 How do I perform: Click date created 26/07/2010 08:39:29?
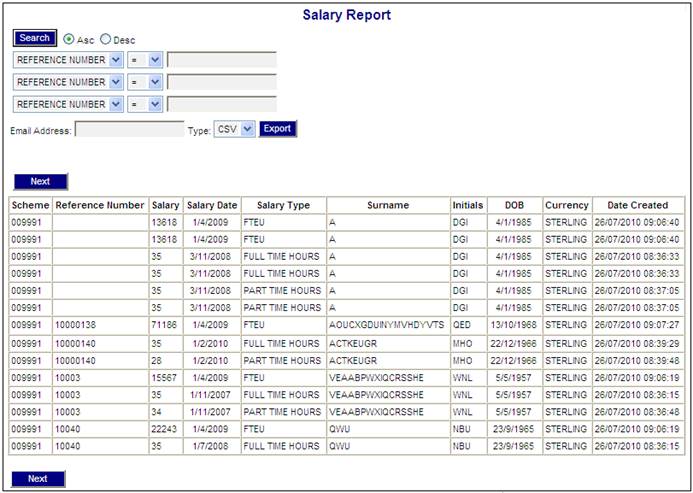point(638,344)
